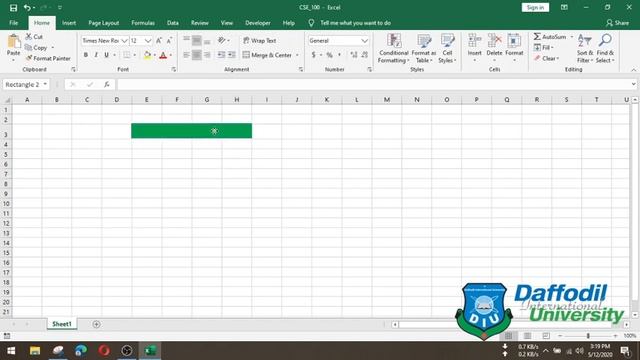Add a new sheet with plus icon
Image resolution: width=640 pixels, height=360 pixels.
point(96,324)
